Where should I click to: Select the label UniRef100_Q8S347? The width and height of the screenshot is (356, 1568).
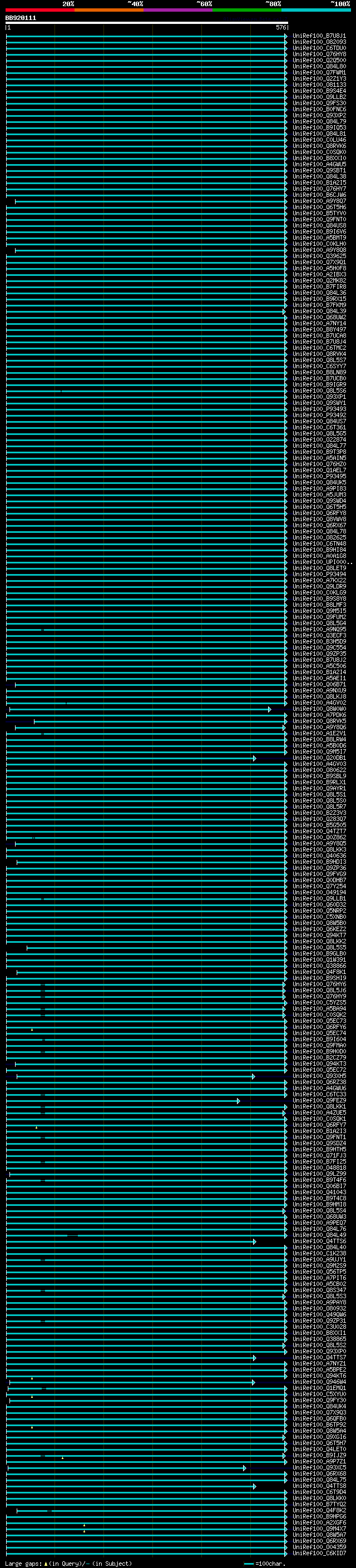click(x=319, y=1290)
